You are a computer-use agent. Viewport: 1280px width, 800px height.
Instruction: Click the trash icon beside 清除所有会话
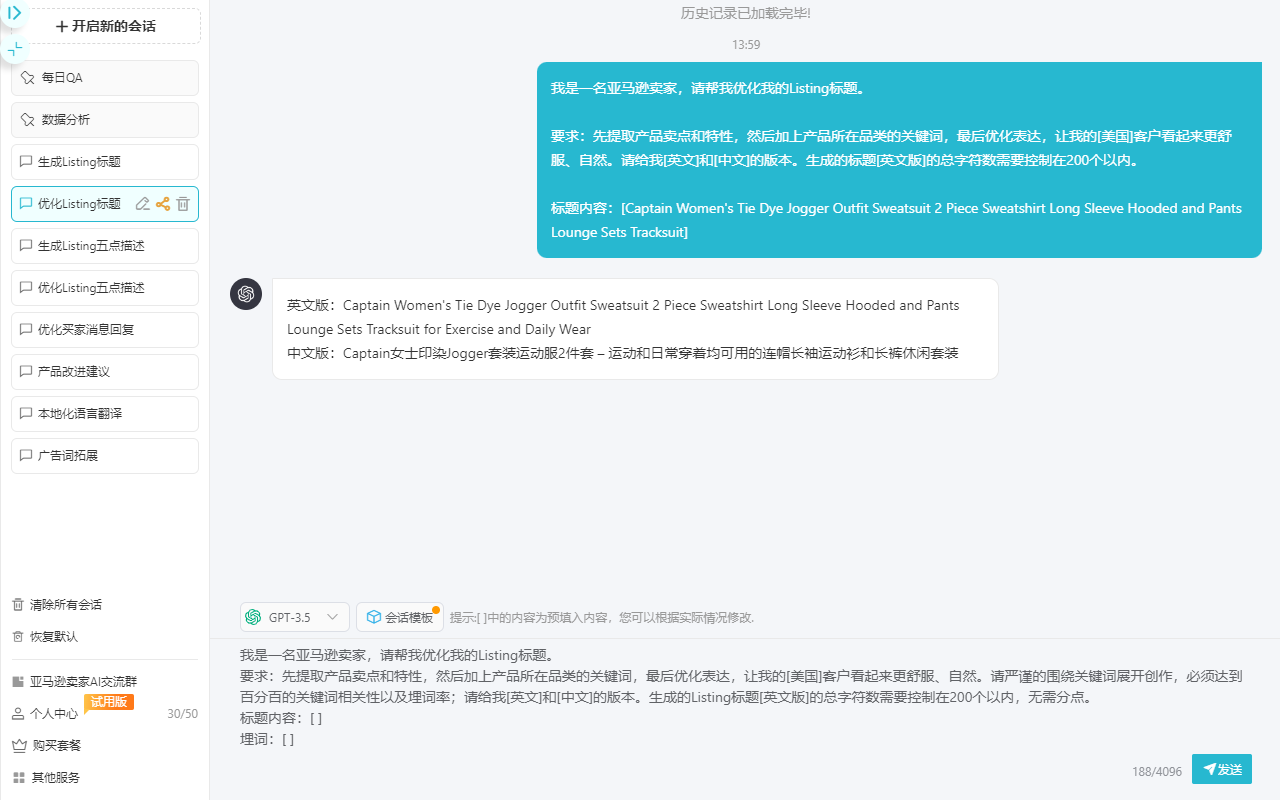tap(16, 604)
